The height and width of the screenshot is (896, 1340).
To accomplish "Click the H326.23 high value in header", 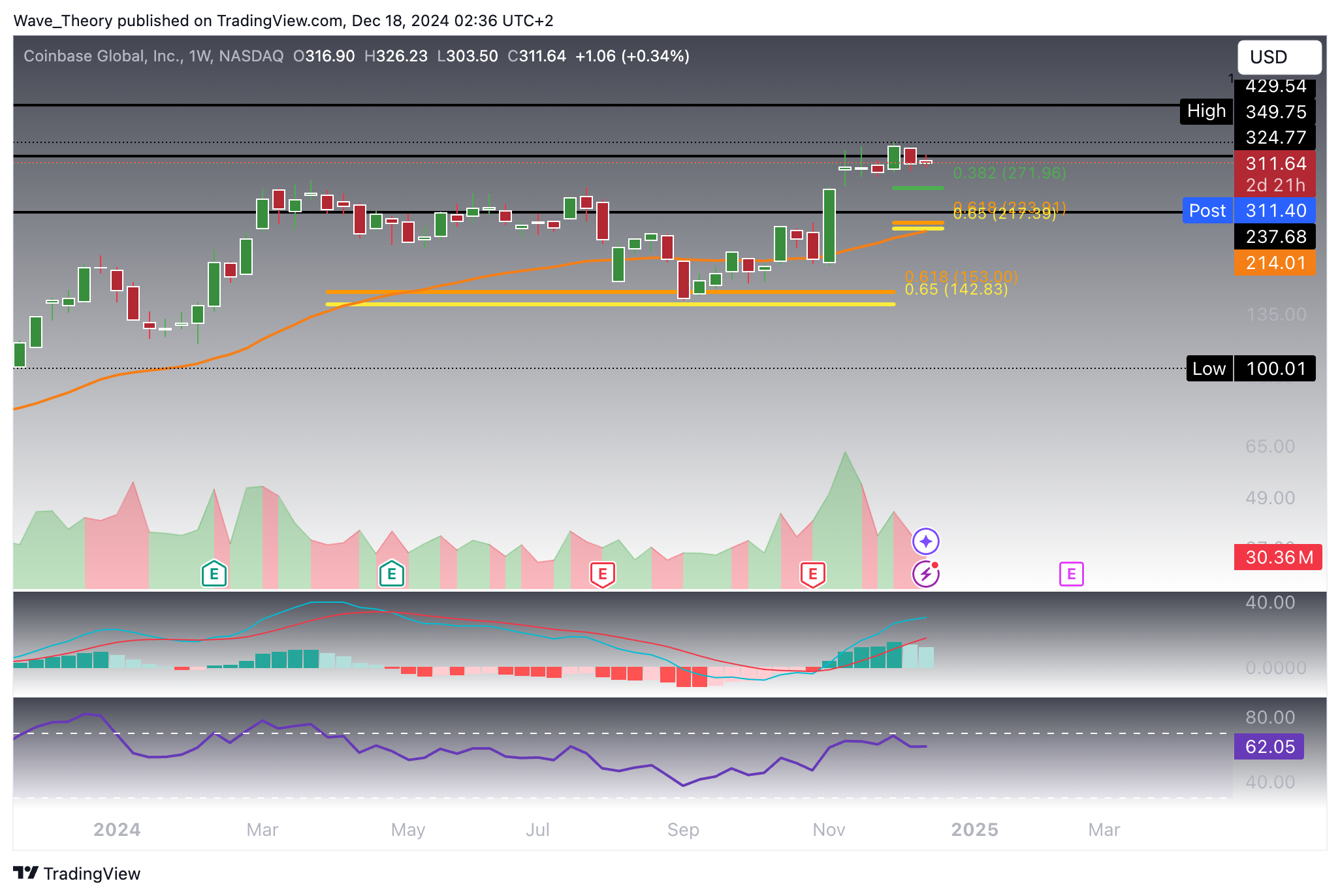I will pyautogui.click(x=396, y=56).
